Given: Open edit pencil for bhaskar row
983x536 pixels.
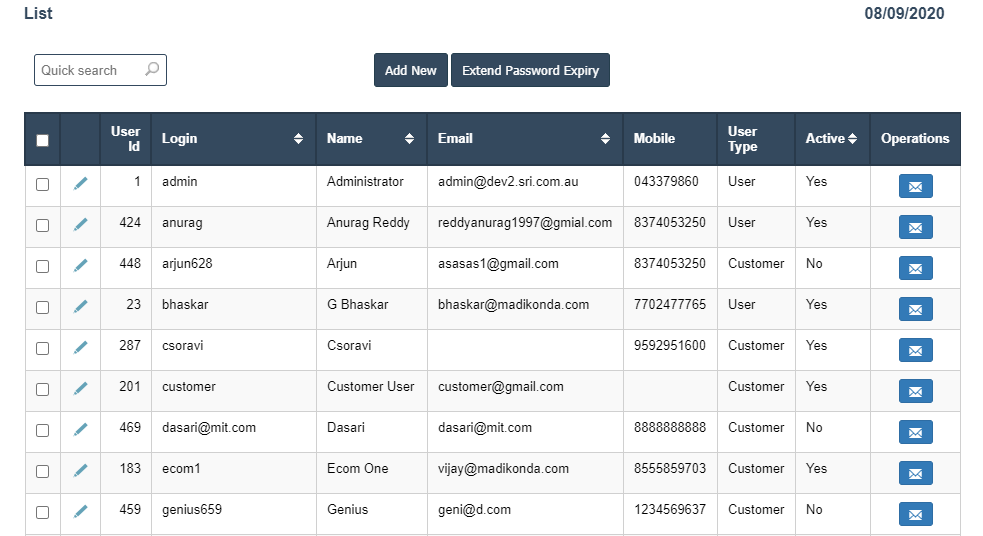Looking at the screenshot, I should (x=81, y=306).
